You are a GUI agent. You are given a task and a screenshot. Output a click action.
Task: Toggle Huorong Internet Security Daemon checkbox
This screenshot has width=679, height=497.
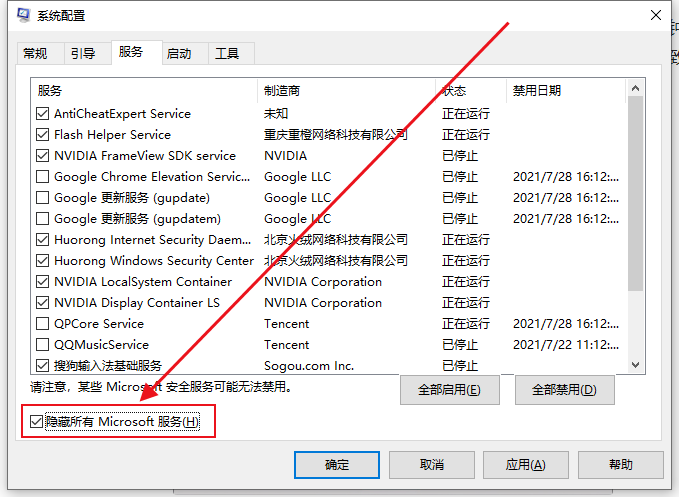42,240
